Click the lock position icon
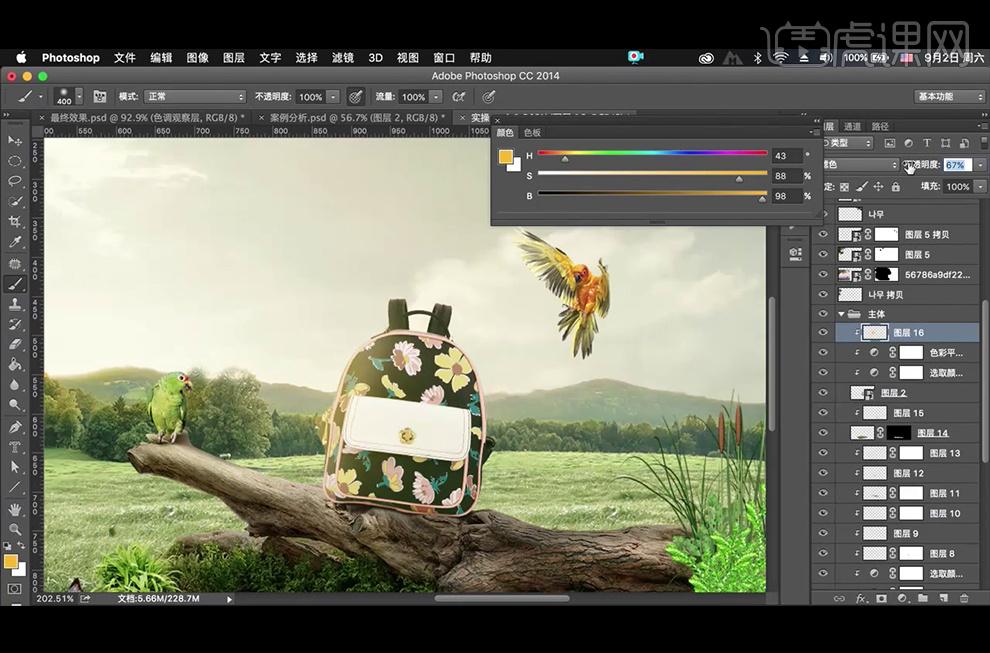Screen dimensions: 990x653 click(x=878, y=187)
